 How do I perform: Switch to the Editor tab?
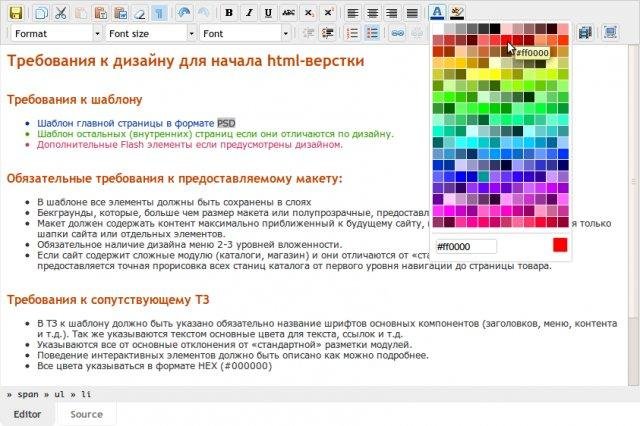(x=27, y=414)
